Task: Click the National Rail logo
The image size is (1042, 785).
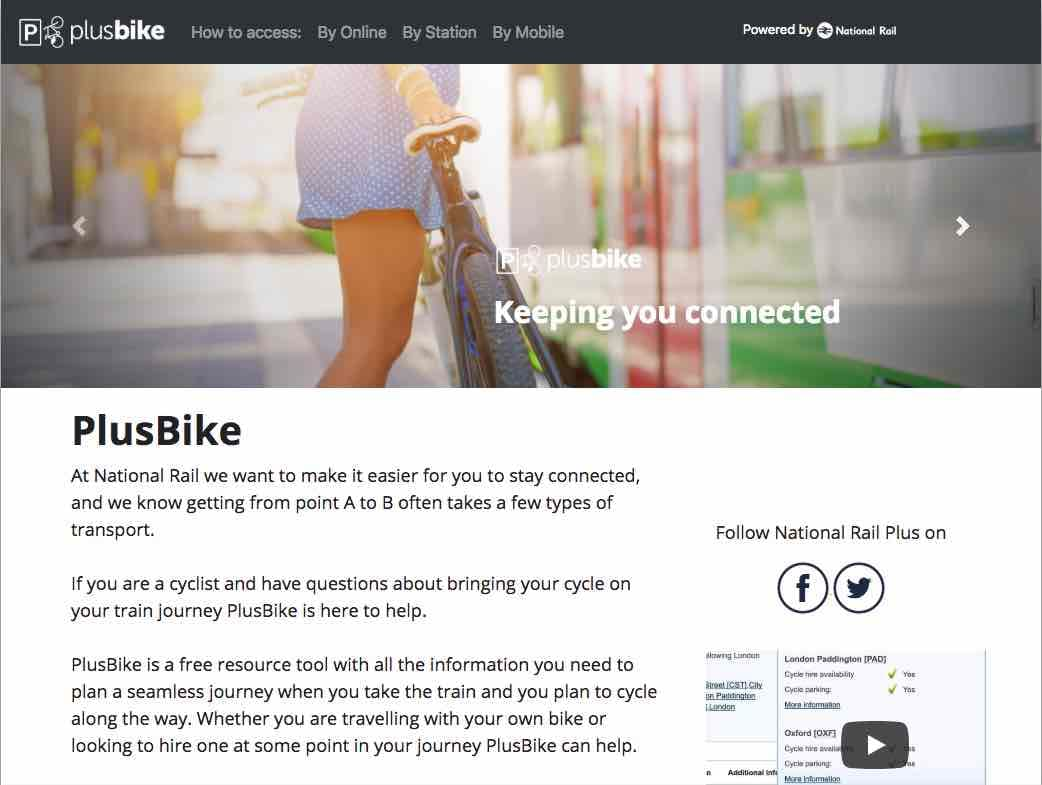Action: click(x=857, y=31)
